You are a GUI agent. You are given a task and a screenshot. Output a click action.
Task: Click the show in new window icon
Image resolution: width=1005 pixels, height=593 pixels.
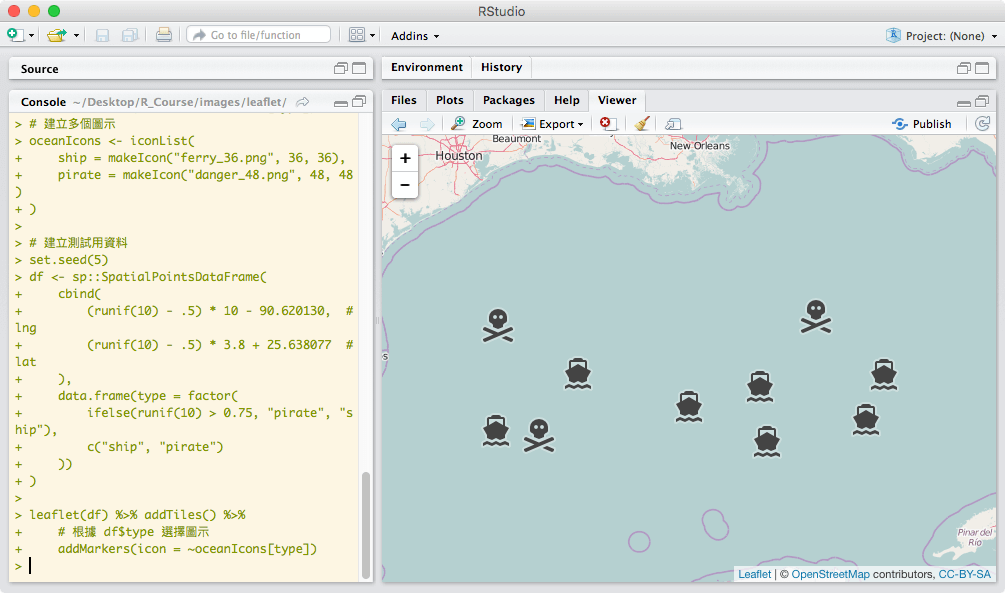pyautogui.click(x=673, y=124)
